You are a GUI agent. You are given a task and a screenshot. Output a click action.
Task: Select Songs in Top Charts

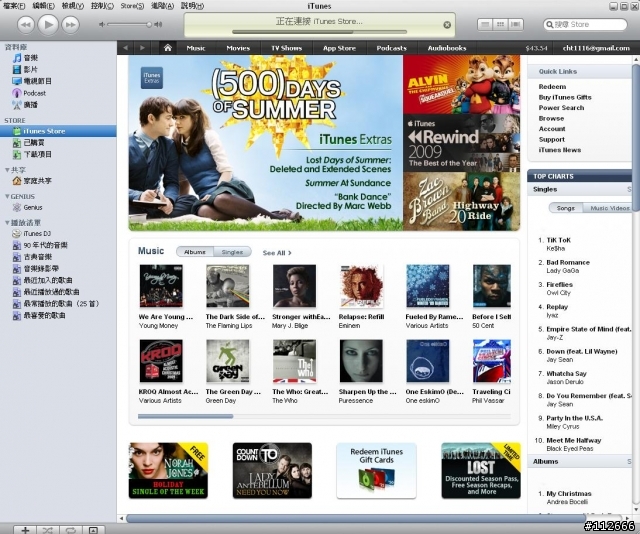(566, 208)
